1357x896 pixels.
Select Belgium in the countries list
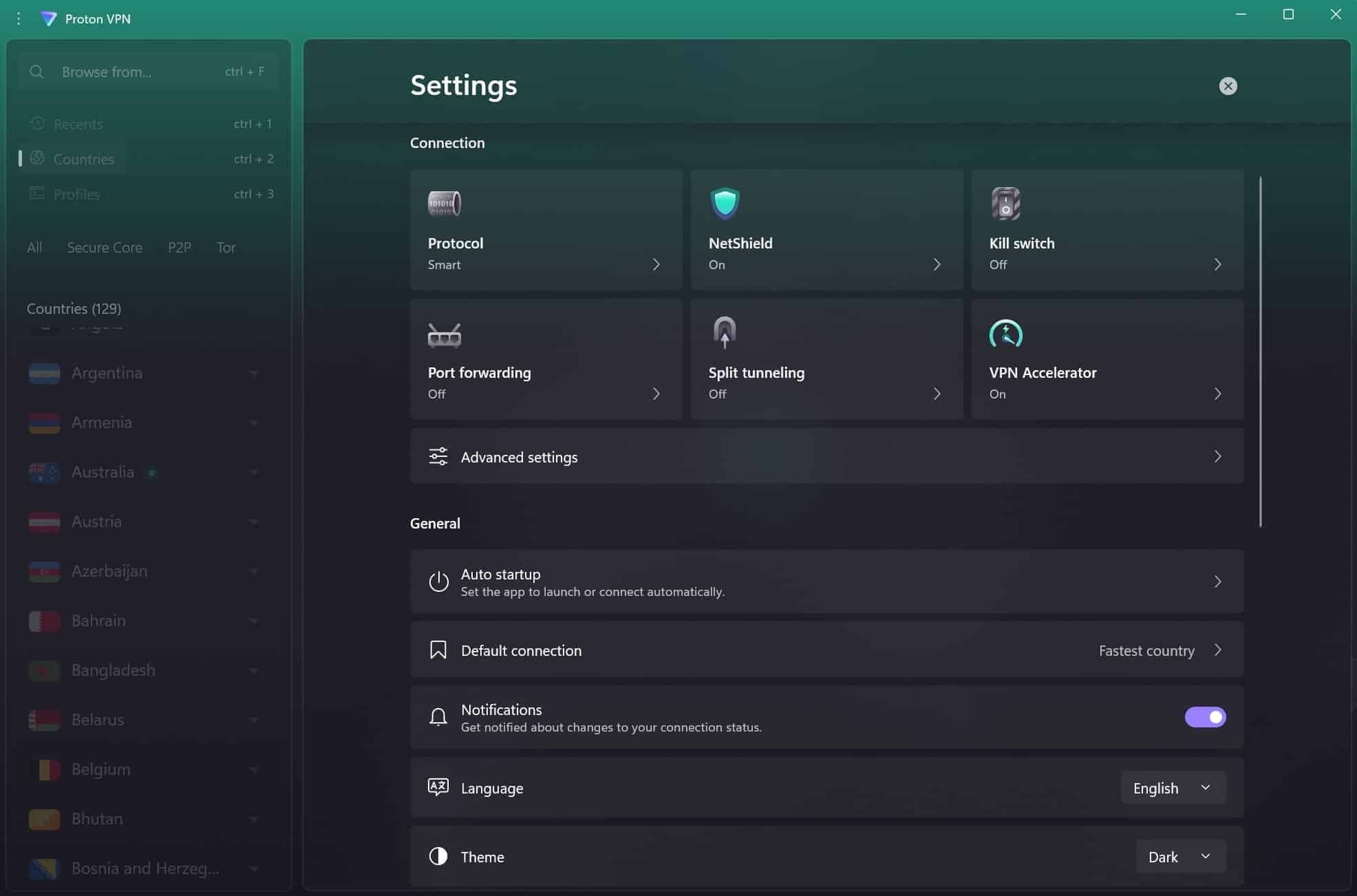click(100, 769)
